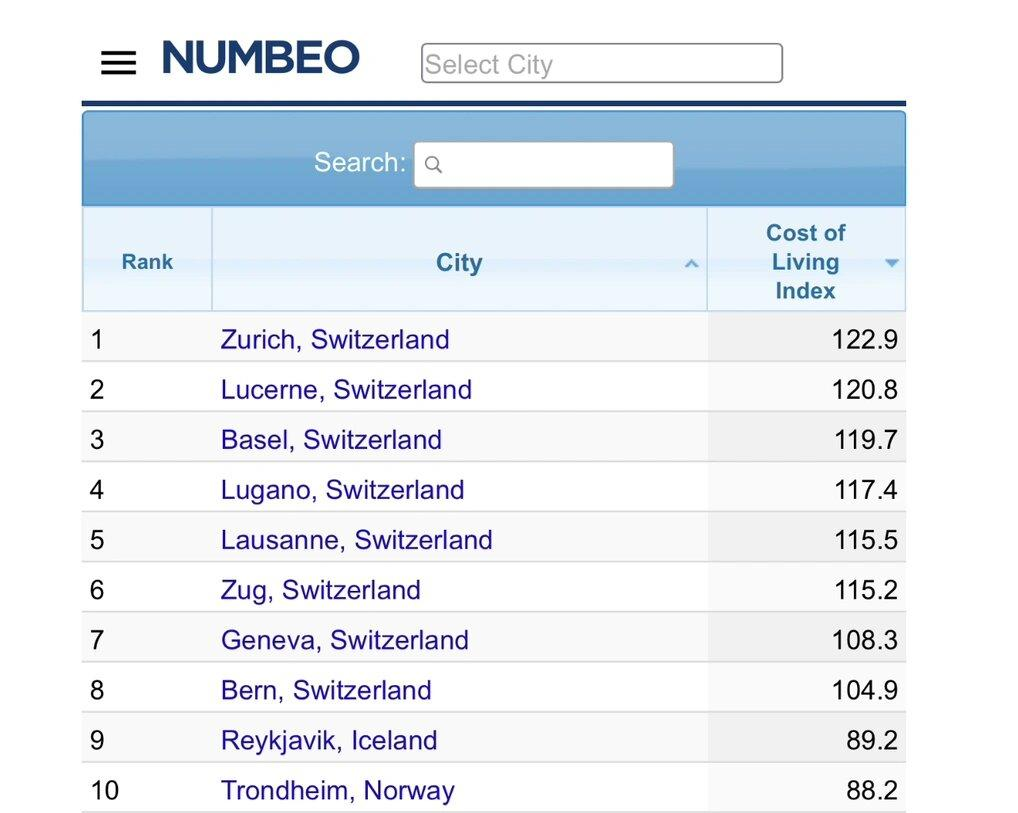This screenshot has height=813, width=1018.
Task: Open Zurich, Switzerland link
Action: [x=334, y=340]
